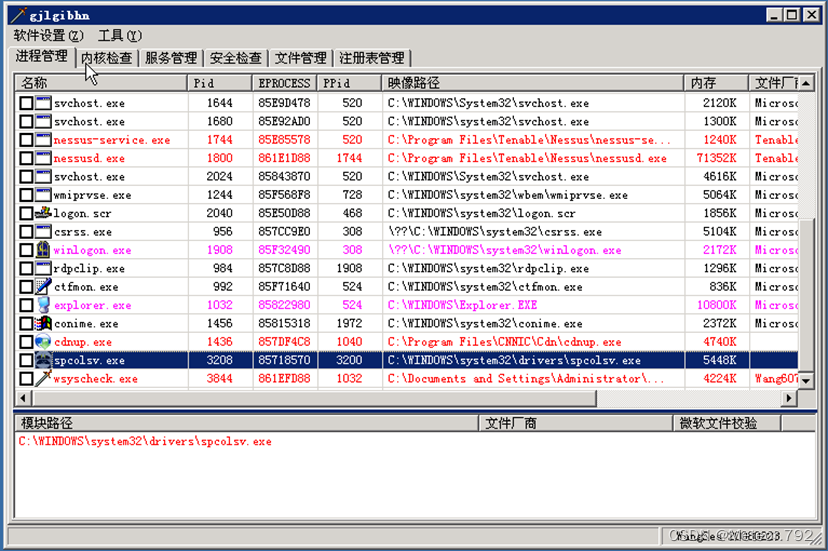828x551 pixels.
Task: Sort by the PPid column header
Action: (x=349, y=83)
